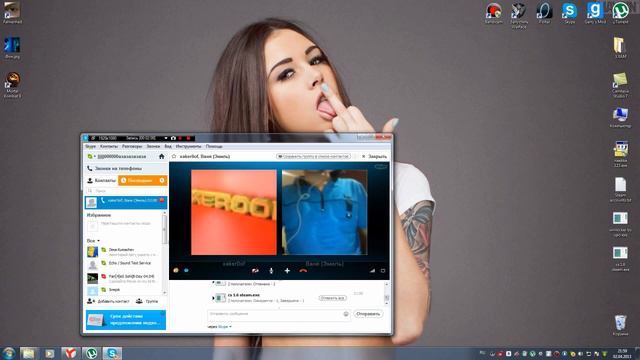
Task: Open uTorrent from the taskbar
Action: [x=91, y=353]
